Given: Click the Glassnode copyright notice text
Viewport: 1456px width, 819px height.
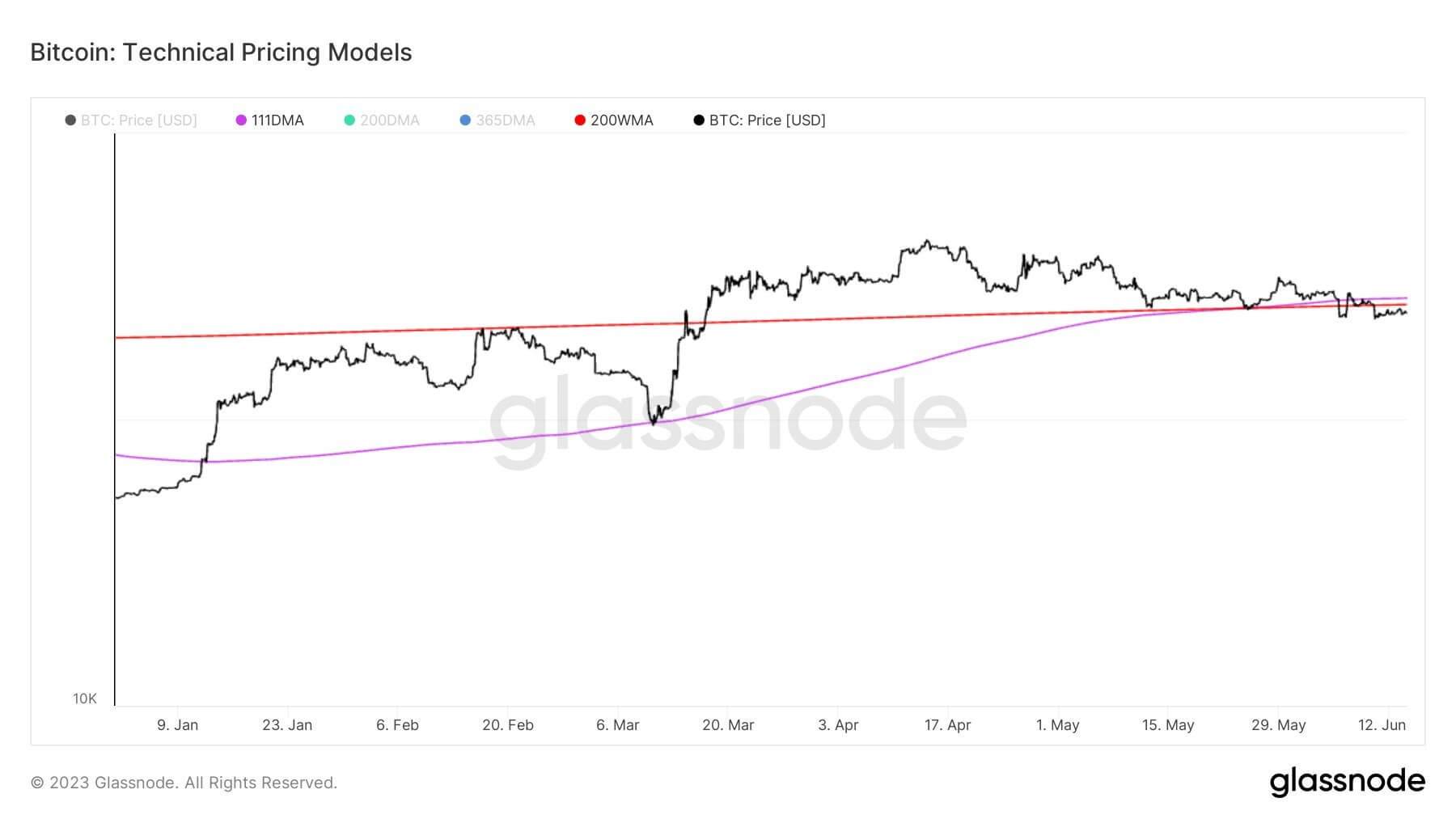Looking at the screenshot, I should tap(184, 783).
